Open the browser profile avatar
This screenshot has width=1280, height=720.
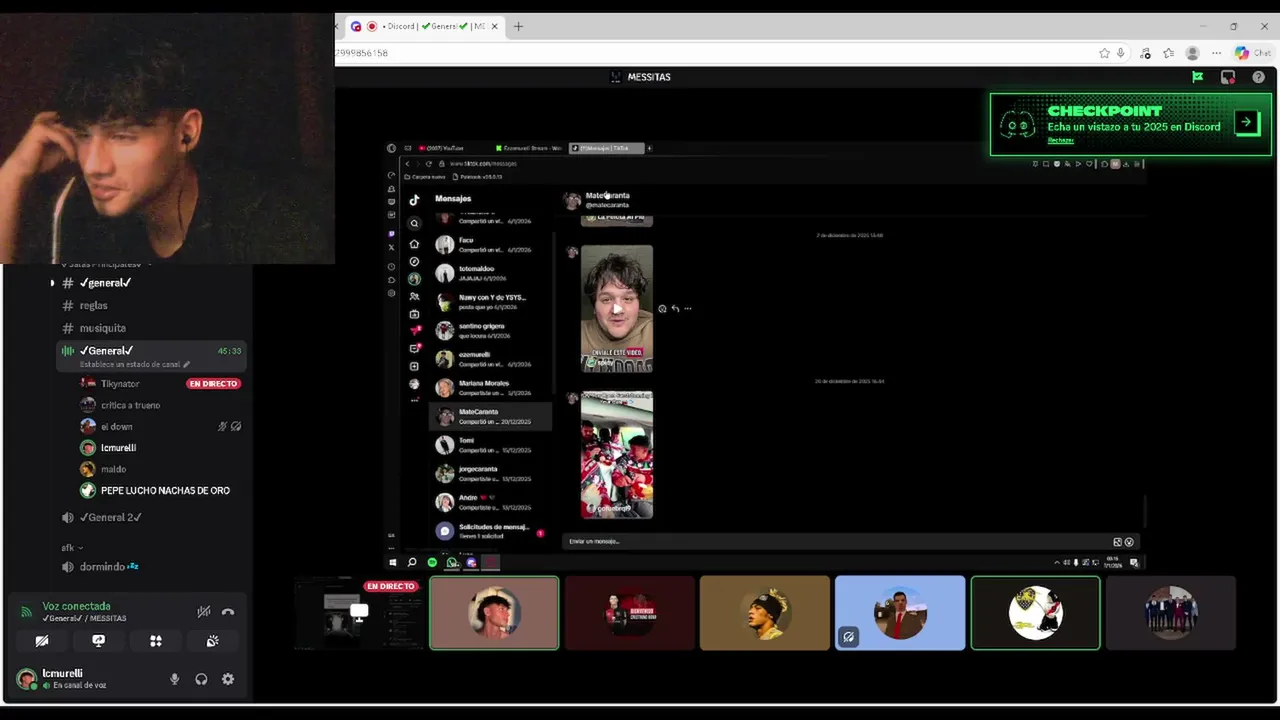(1192, 53)
